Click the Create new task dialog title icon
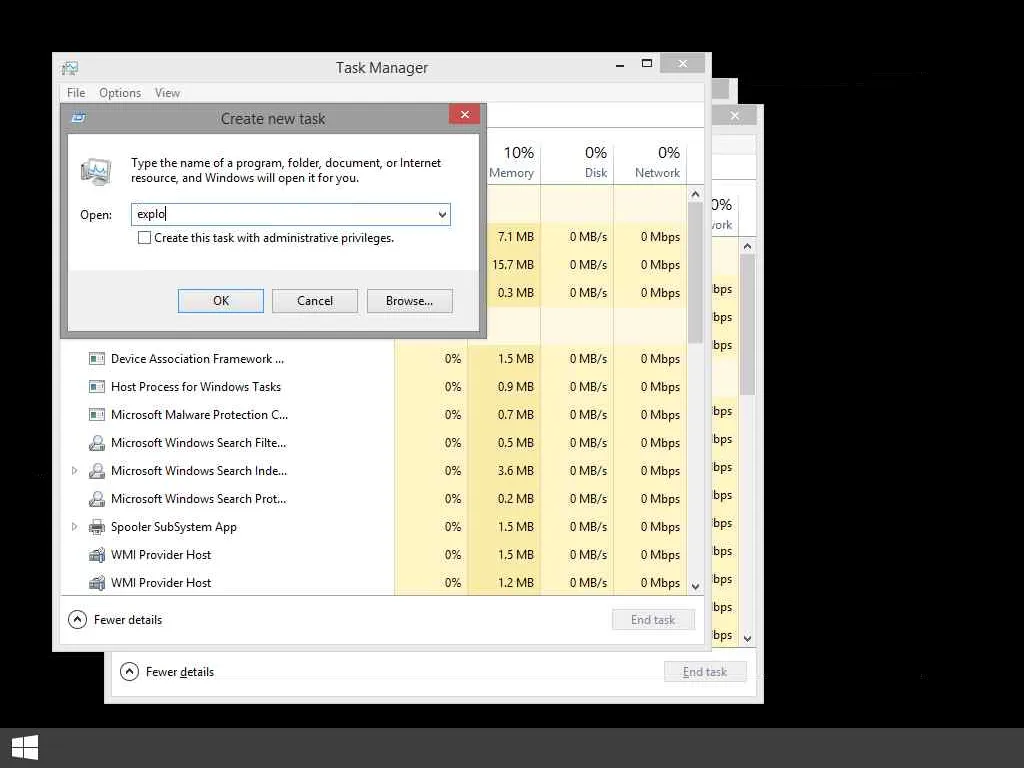This screenshot has width=1024, height=768. click(79, 118)
